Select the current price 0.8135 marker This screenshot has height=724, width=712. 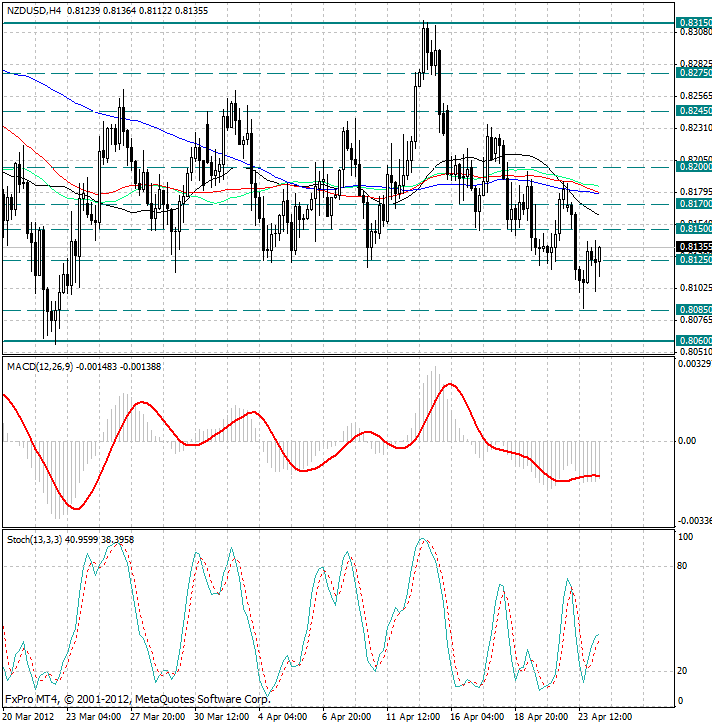click(694, 247)
